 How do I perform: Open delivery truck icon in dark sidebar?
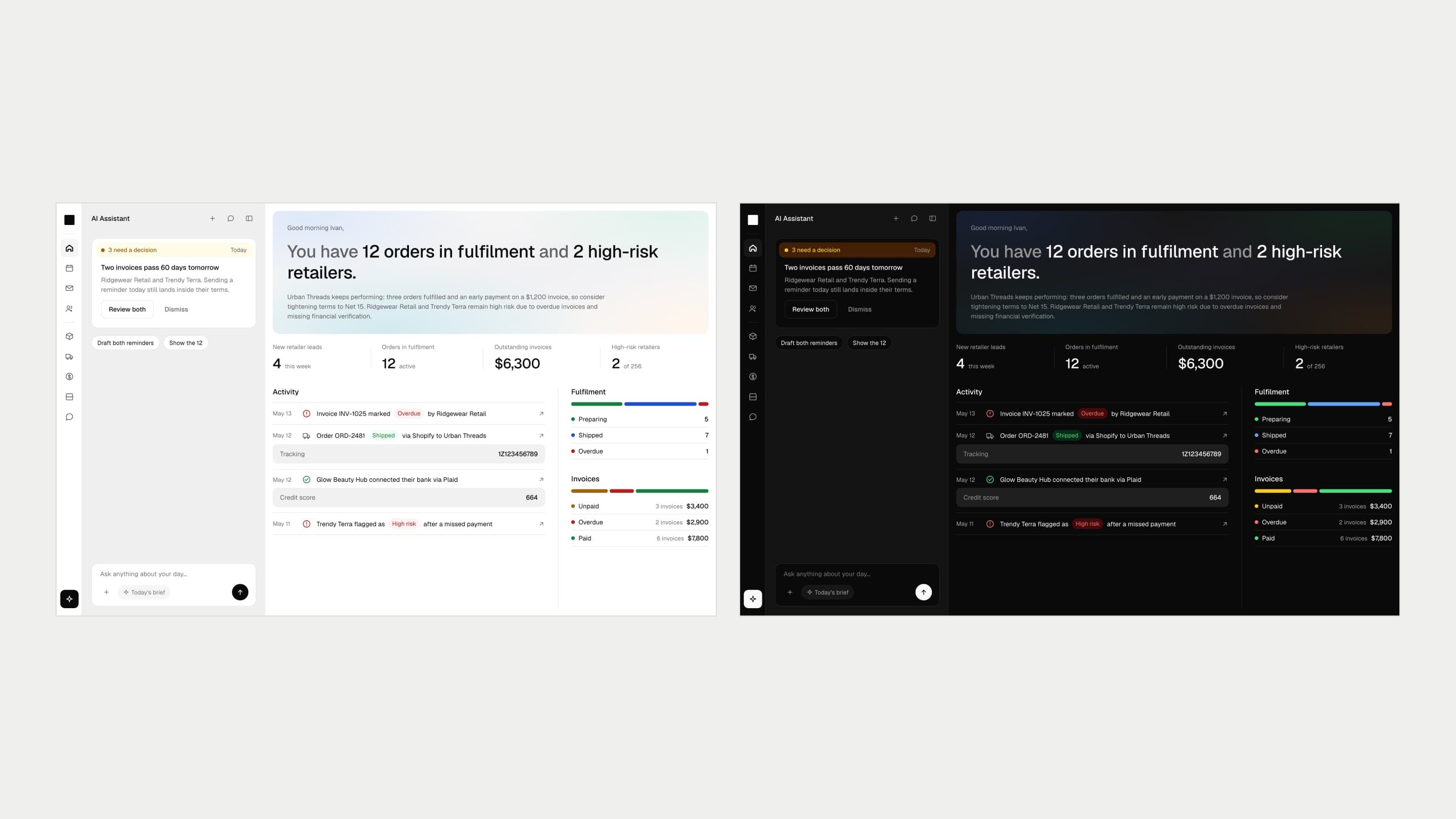tap(753, 356)
